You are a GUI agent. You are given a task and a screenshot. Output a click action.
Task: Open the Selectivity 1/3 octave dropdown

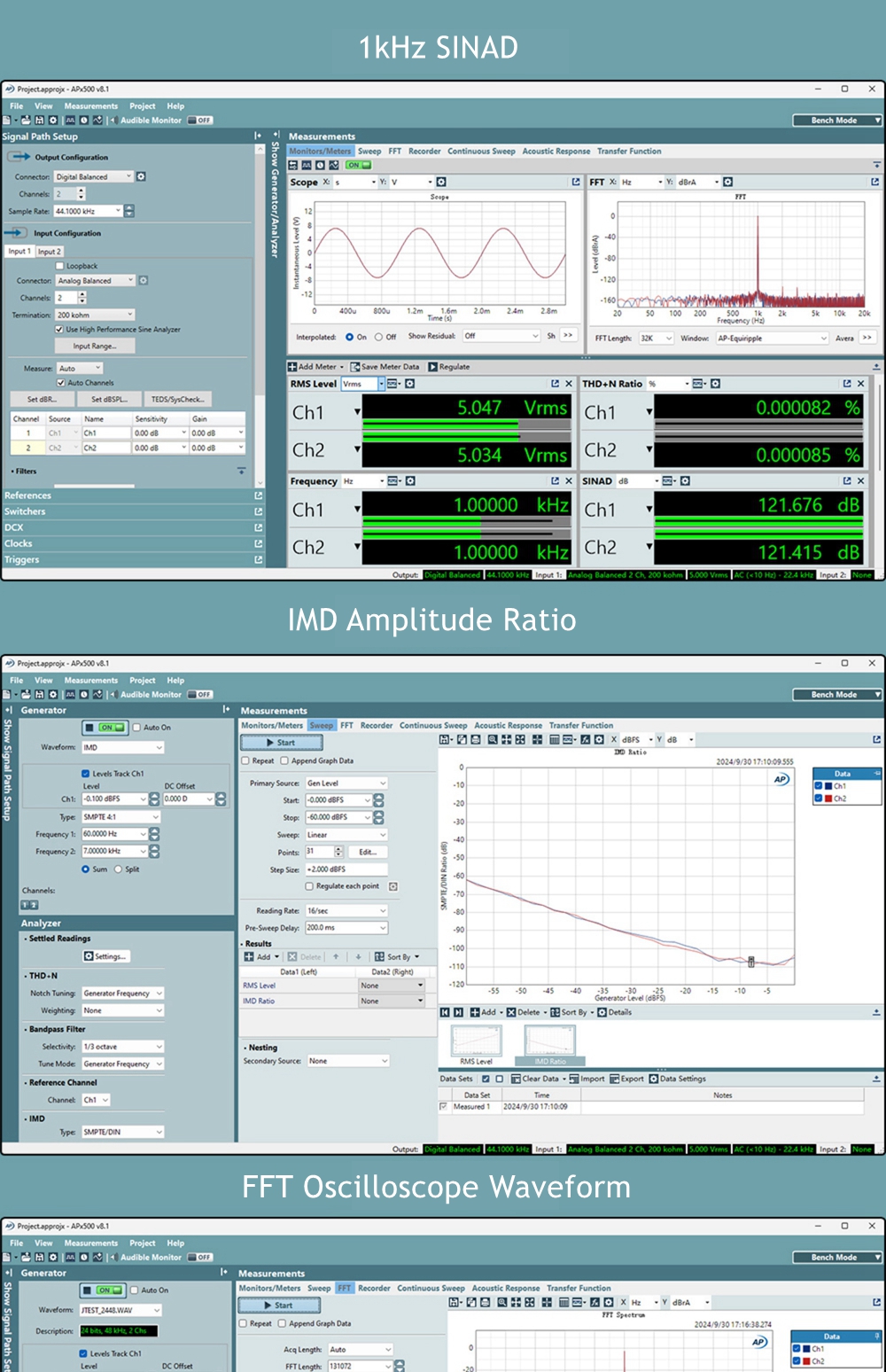point(122,1047)
